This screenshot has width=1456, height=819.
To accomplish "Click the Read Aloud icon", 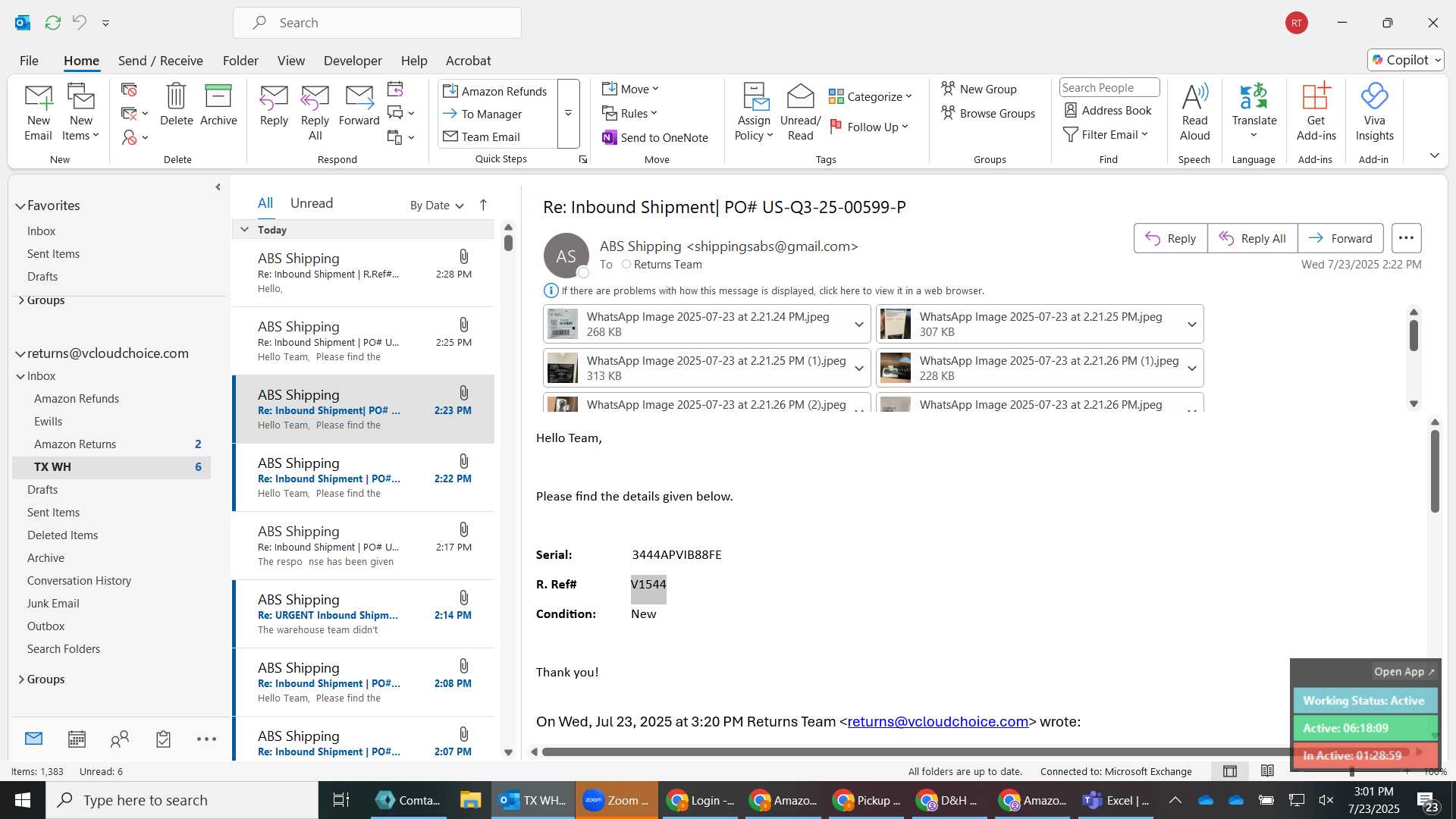I will click(1194, 96).
